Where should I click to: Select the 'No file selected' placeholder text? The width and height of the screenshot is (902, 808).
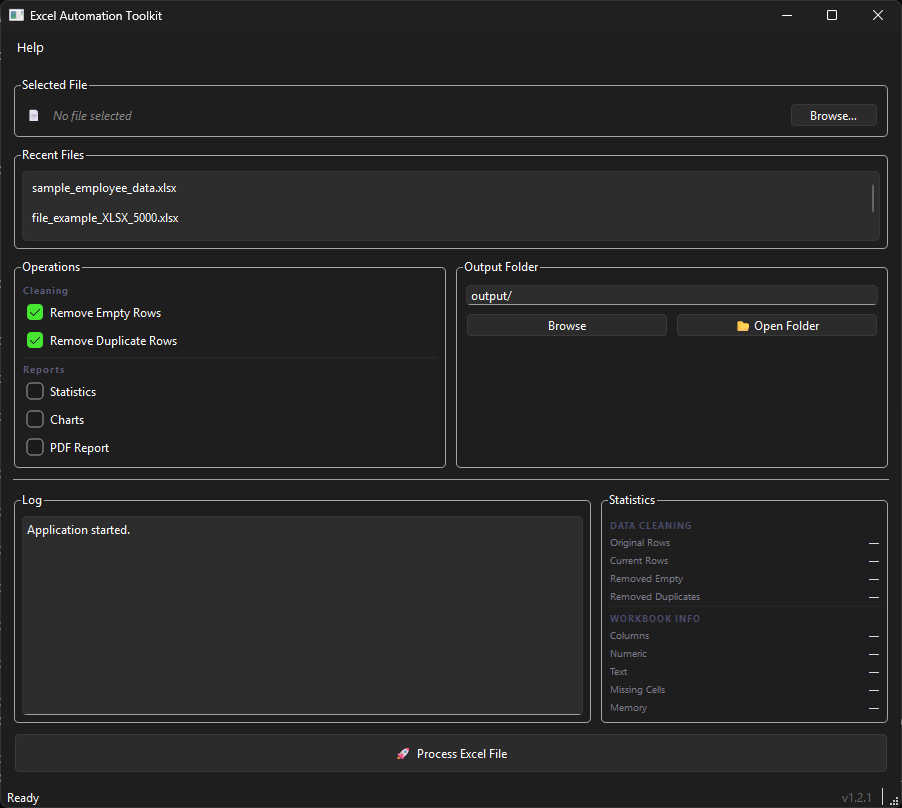[x=92, y=116]
